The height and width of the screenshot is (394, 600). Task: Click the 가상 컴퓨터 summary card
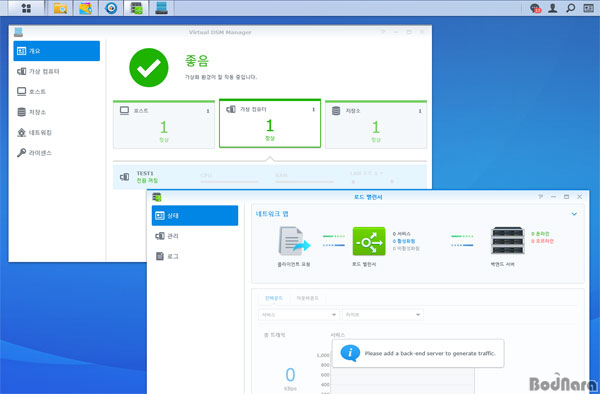pos(270,124)
